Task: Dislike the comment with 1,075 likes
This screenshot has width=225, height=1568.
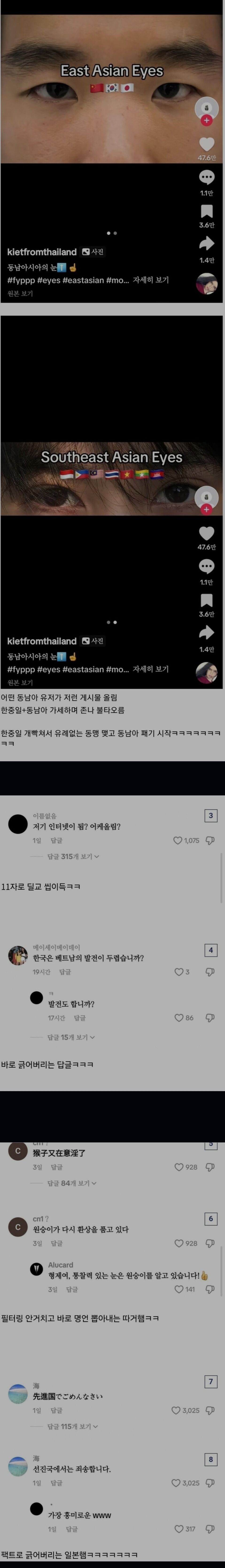Action: point(210,840)
